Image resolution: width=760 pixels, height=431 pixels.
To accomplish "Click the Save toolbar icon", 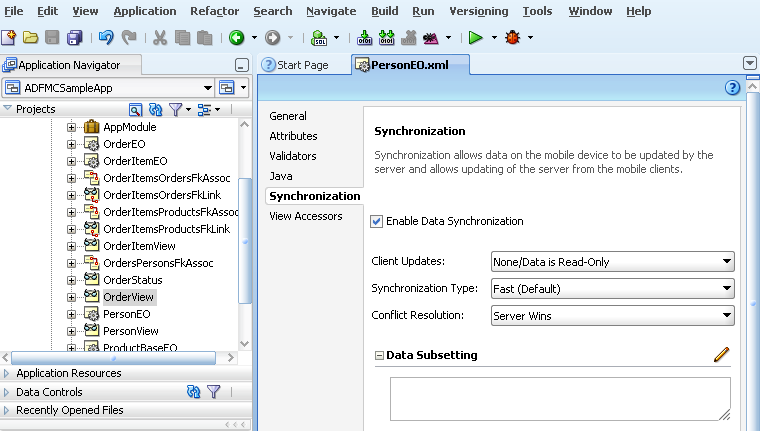I will point(52,37).
